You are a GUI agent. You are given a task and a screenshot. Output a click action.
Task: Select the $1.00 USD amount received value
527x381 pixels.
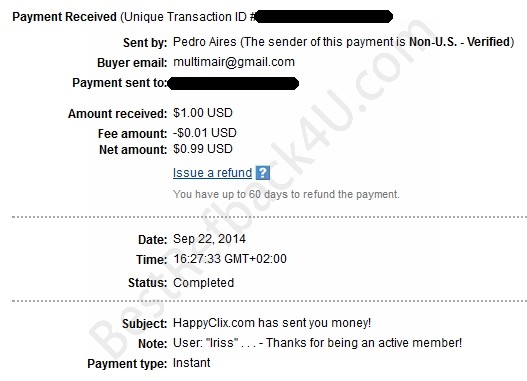coord(203,113)
